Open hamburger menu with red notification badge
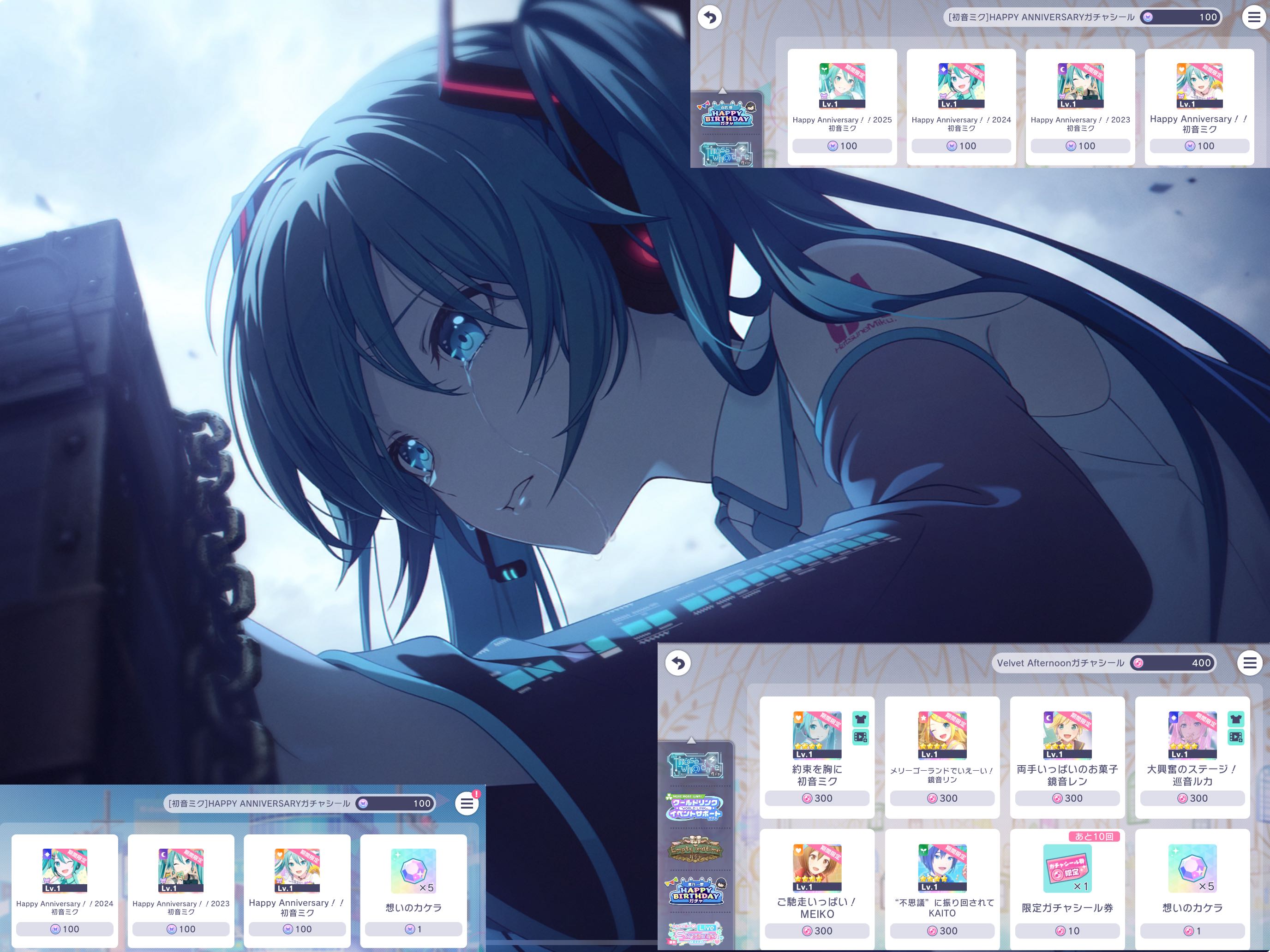The image size is (1270, 952). click(467, 803)
